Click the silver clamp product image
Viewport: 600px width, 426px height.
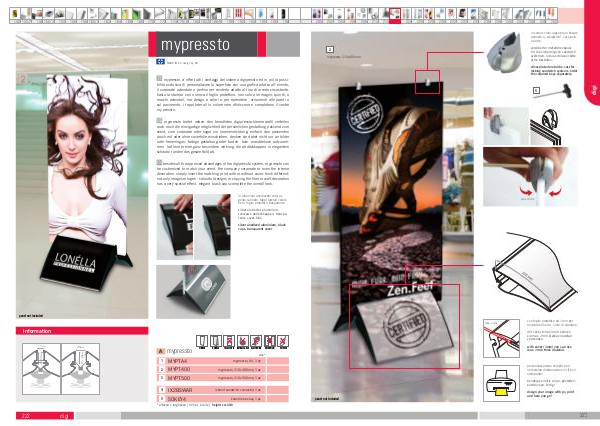[505, 51]
